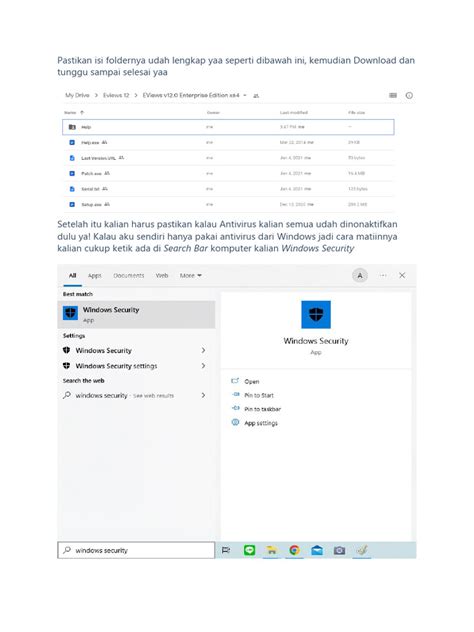Screen dimensions: 474x632
Task: Open LINE app from the taskbar
Action: tap(249, 550)
